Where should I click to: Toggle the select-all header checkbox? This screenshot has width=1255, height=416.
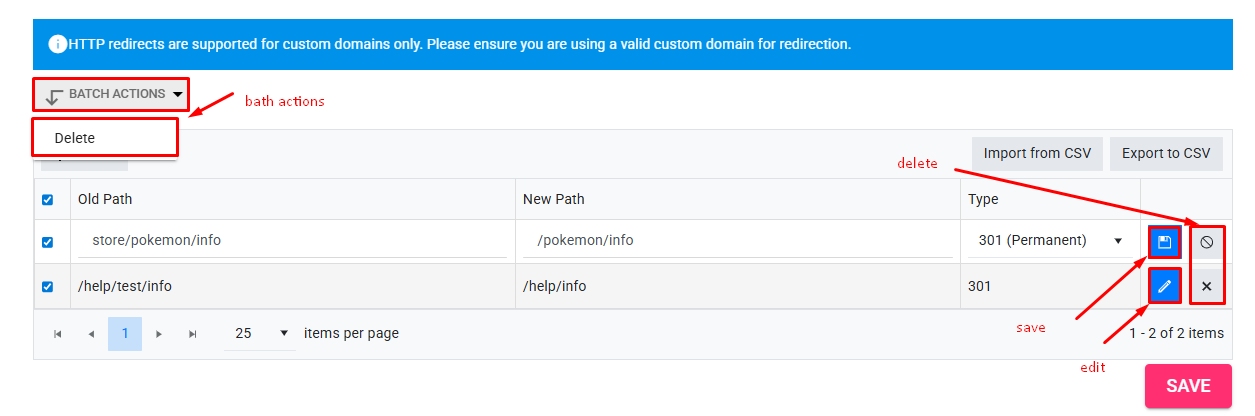point(47,200)
